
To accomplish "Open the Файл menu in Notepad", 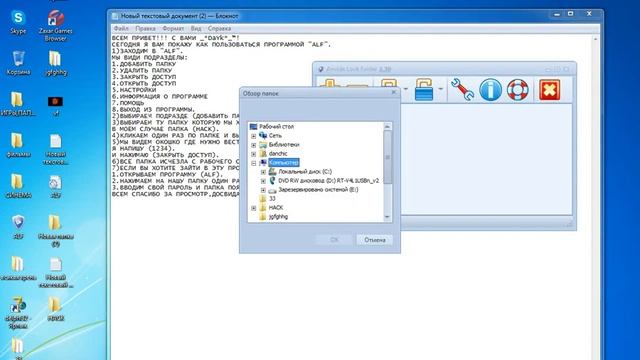I will tap(121, 29).
